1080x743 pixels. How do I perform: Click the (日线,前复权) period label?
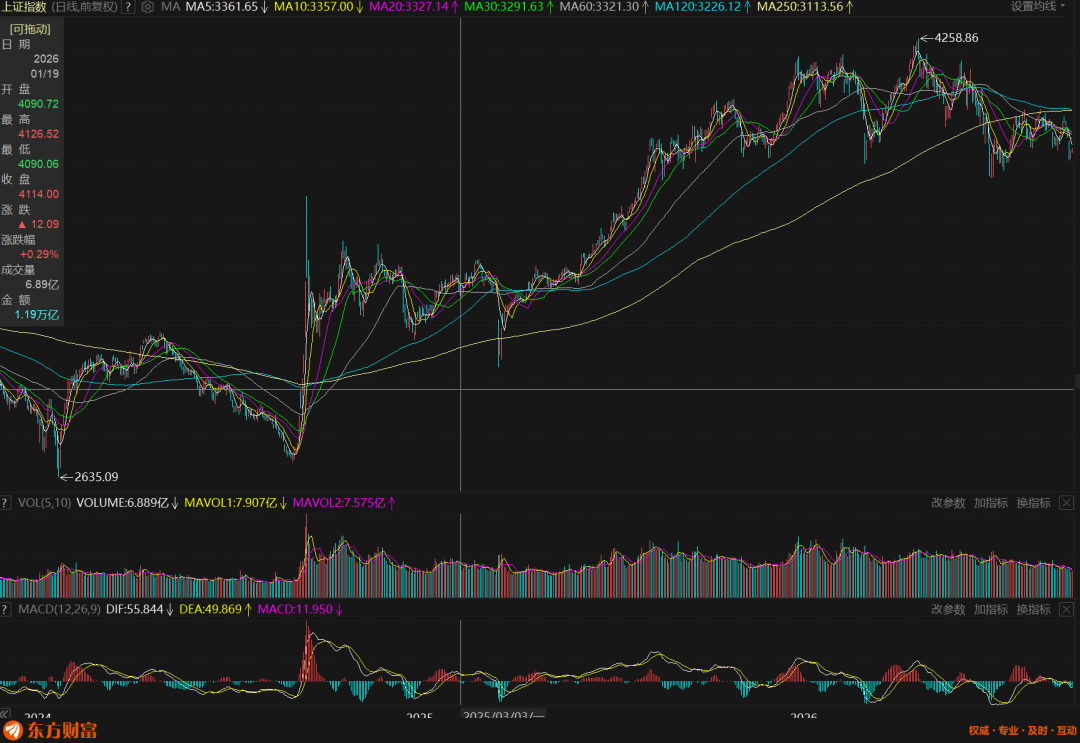pos(85,7)
